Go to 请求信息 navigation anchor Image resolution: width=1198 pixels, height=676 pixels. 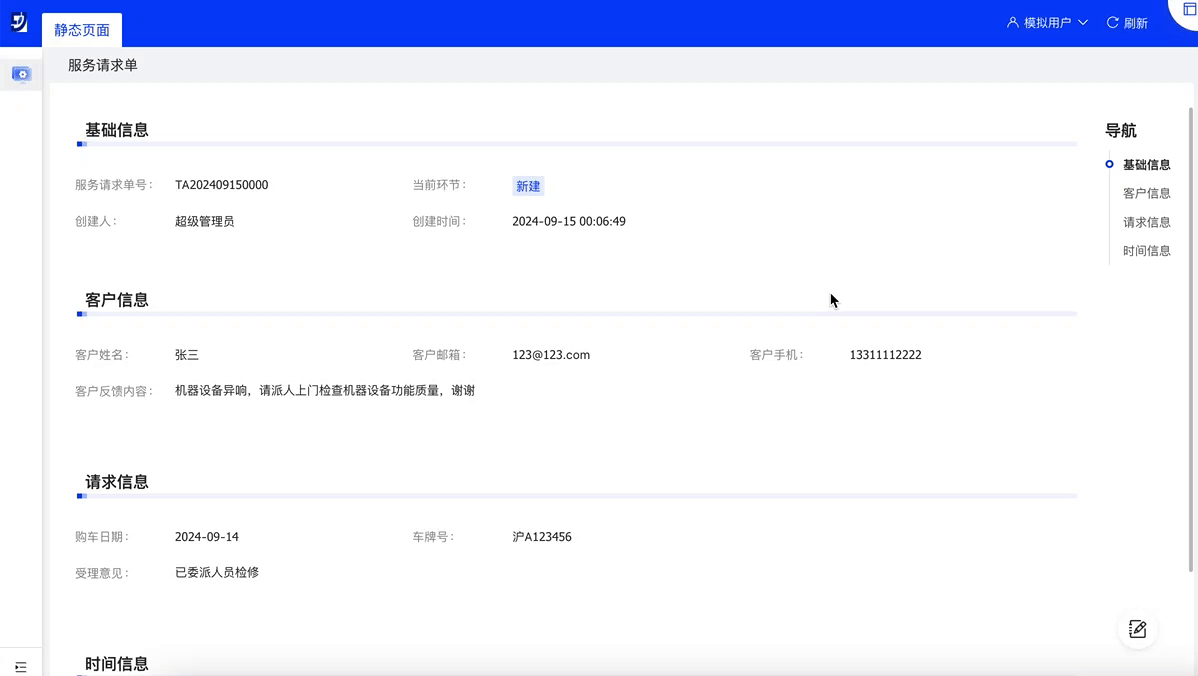1146,222
